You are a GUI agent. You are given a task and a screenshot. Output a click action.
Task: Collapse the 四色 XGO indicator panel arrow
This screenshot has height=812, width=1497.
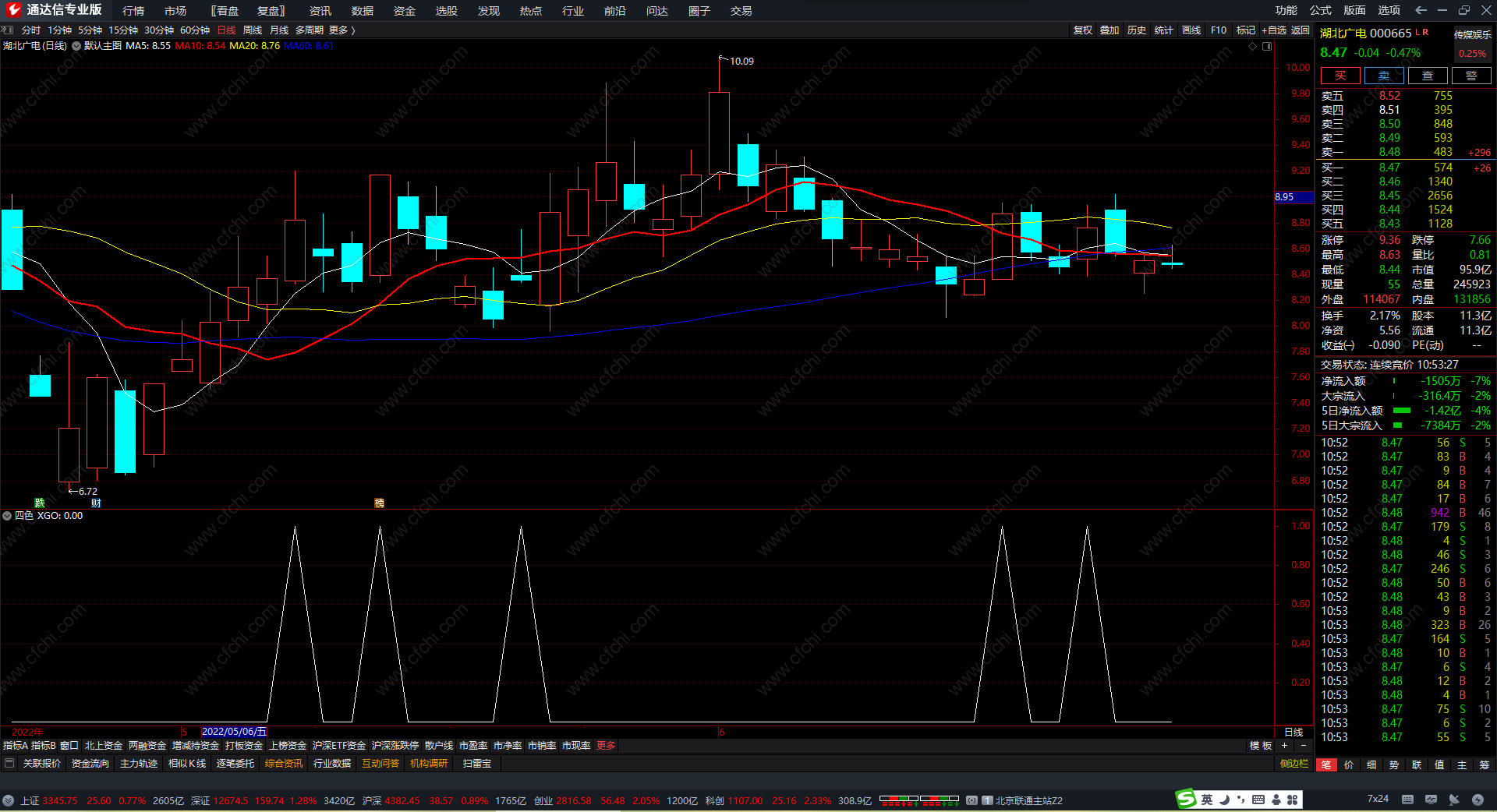click(x=7, y=516)
